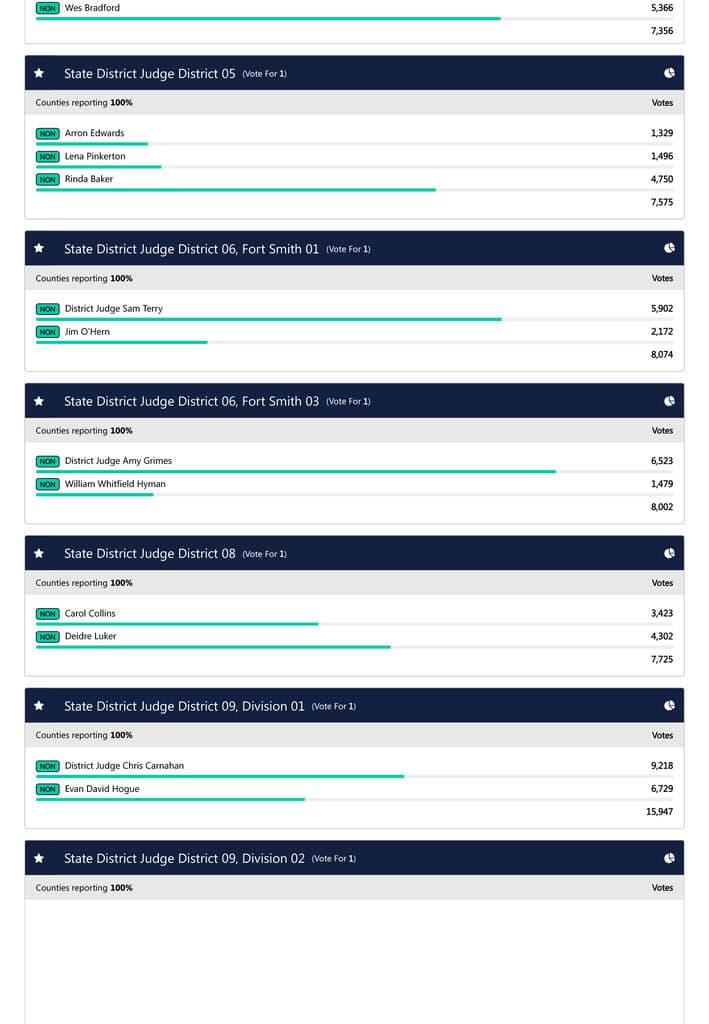Click candidate District Judge Sam Terry
The image size is (709, 1024).
tap(113, 308)
